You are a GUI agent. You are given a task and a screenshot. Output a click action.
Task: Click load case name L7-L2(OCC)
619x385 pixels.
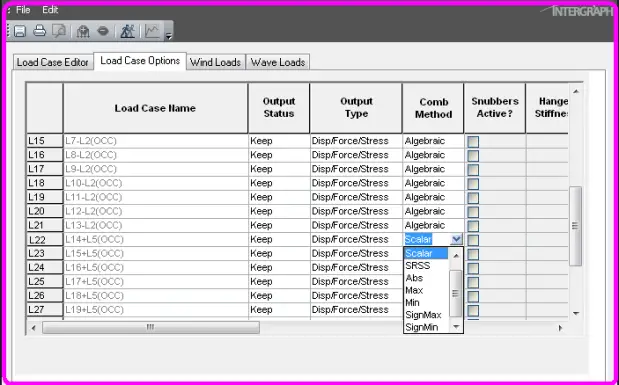point(91,141)
